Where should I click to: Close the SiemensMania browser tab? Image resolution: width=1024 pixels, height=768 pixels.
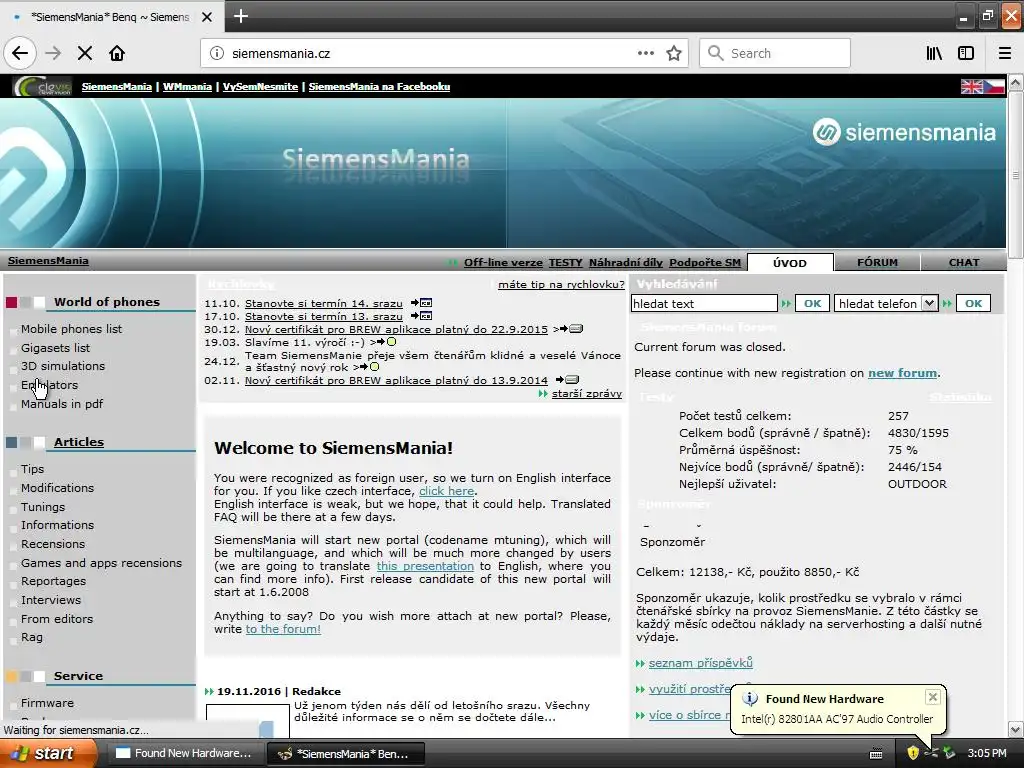point(207,17)
